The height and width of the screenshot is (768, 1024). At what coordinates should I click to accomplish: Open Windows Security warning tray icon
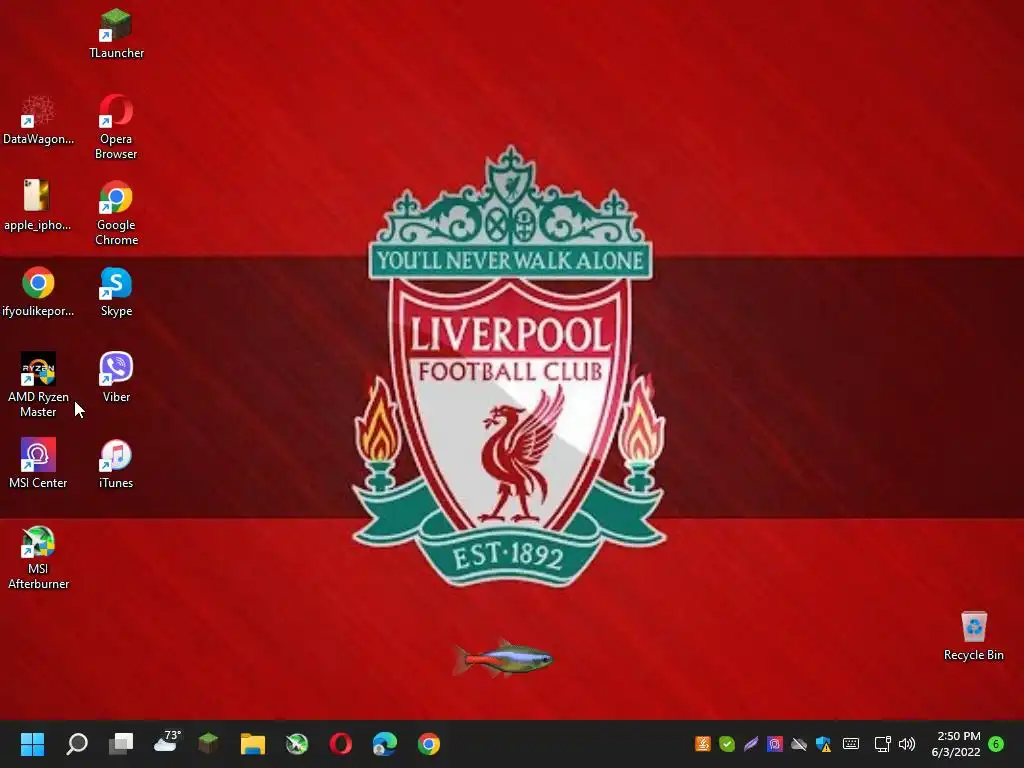coord(824,744)
